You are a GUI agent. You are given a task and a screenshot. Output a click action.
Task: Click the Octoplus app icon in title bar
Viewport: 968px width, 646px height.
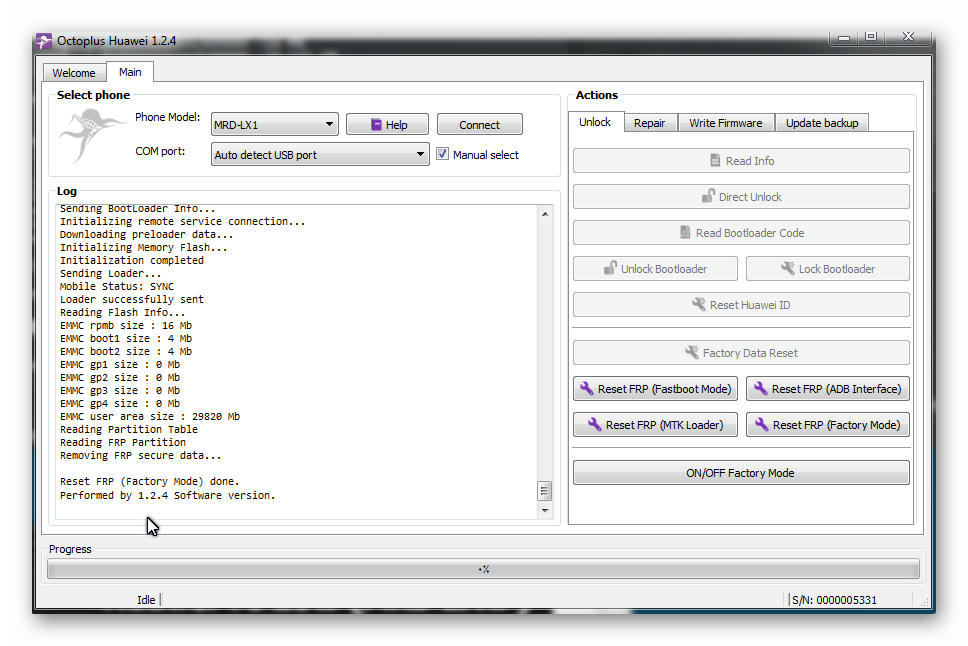44,41
